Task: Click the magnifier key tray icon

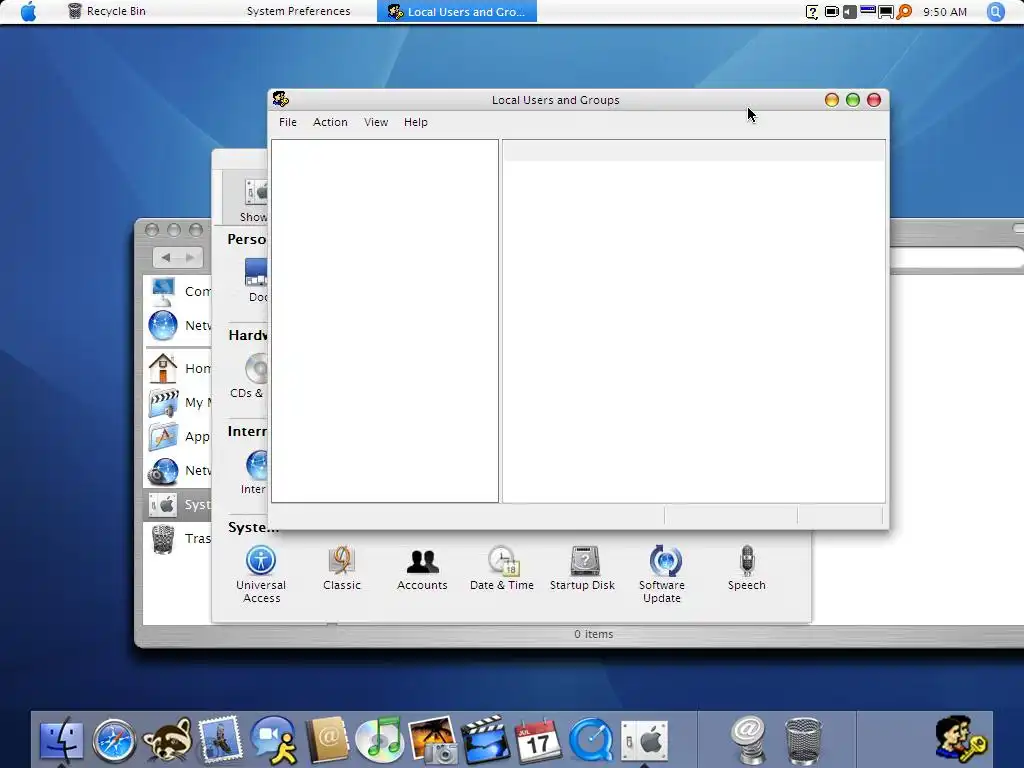Action: point(904,12)
